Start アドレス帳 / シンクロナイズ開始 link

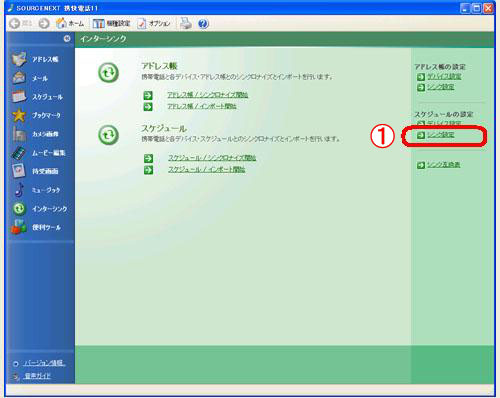pos(207,95)
